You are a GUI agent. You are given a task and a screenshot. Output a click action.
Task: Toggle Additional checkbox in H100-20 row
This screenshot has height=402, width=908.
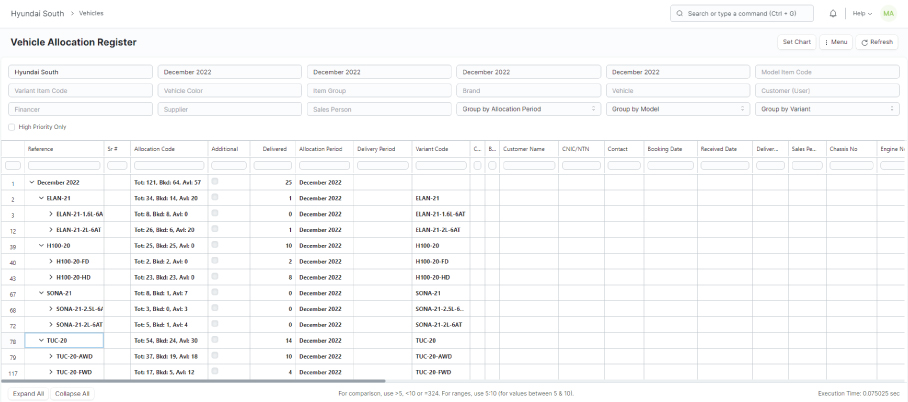pyautogui.click(x=215, y=244)
